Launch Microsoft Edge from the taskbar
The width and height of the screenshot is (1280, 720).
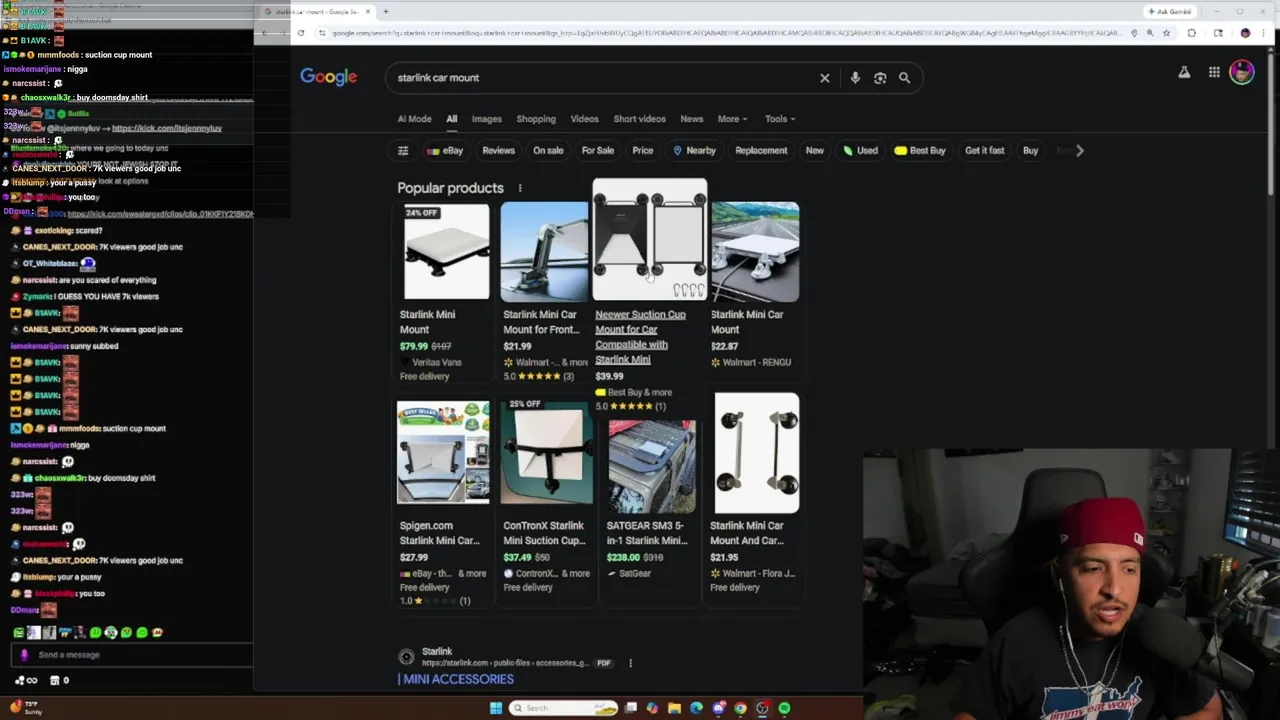pyautogui.click(x=696, y=708)
